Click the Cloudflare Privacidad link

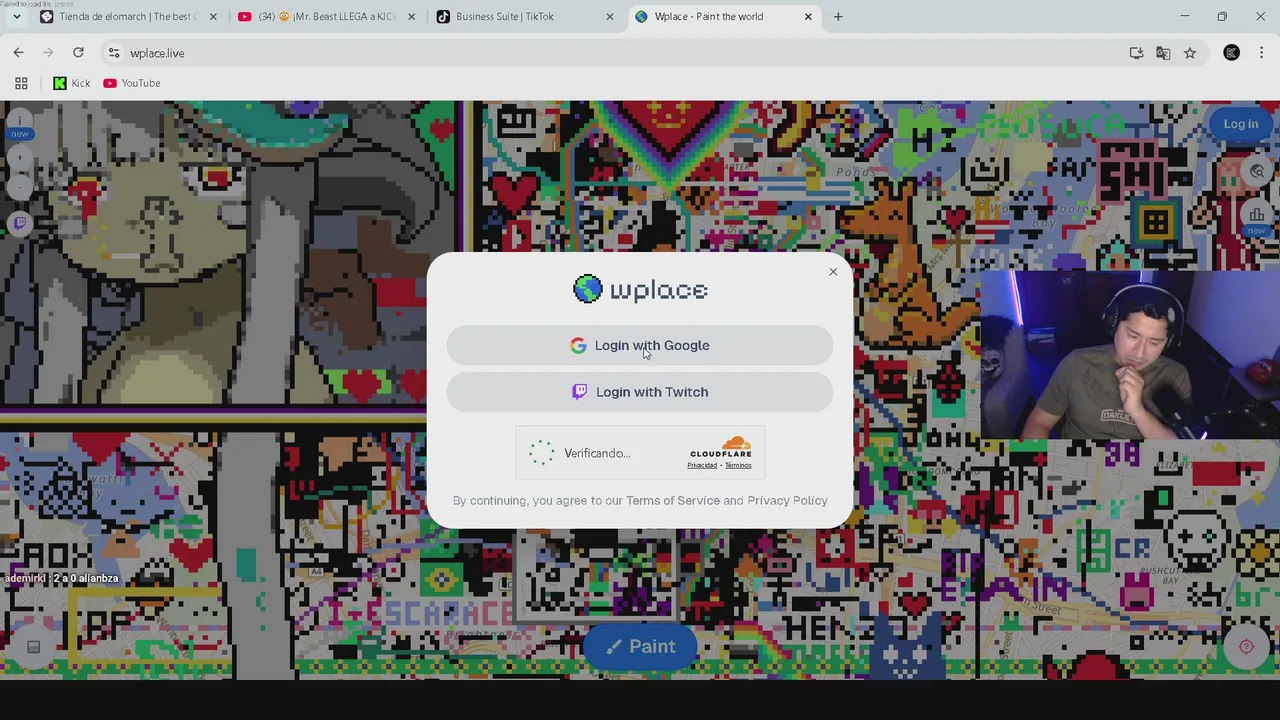(702, 465)
